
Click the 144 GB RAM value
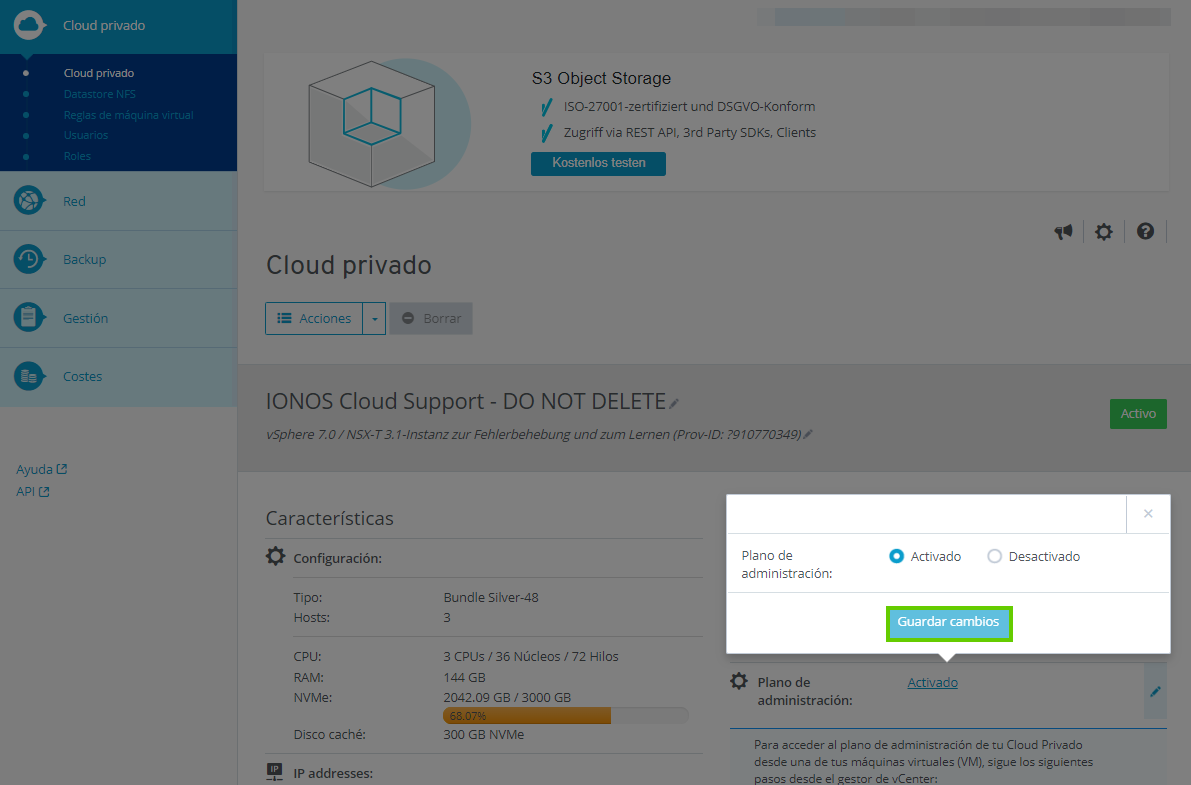(464, 677)
